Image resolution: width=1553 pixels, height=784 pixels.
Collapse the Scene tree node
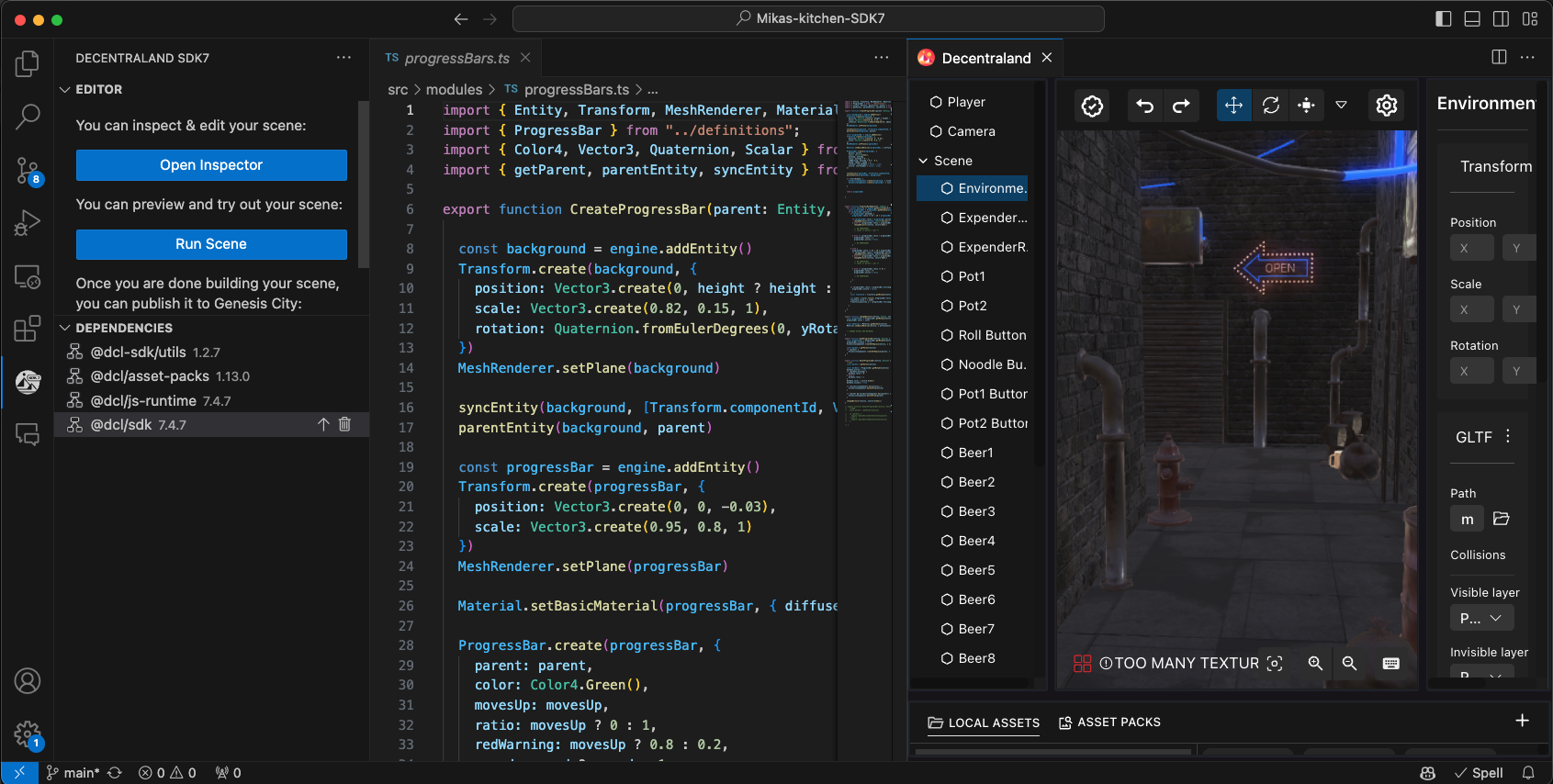(x=923, y=161)
